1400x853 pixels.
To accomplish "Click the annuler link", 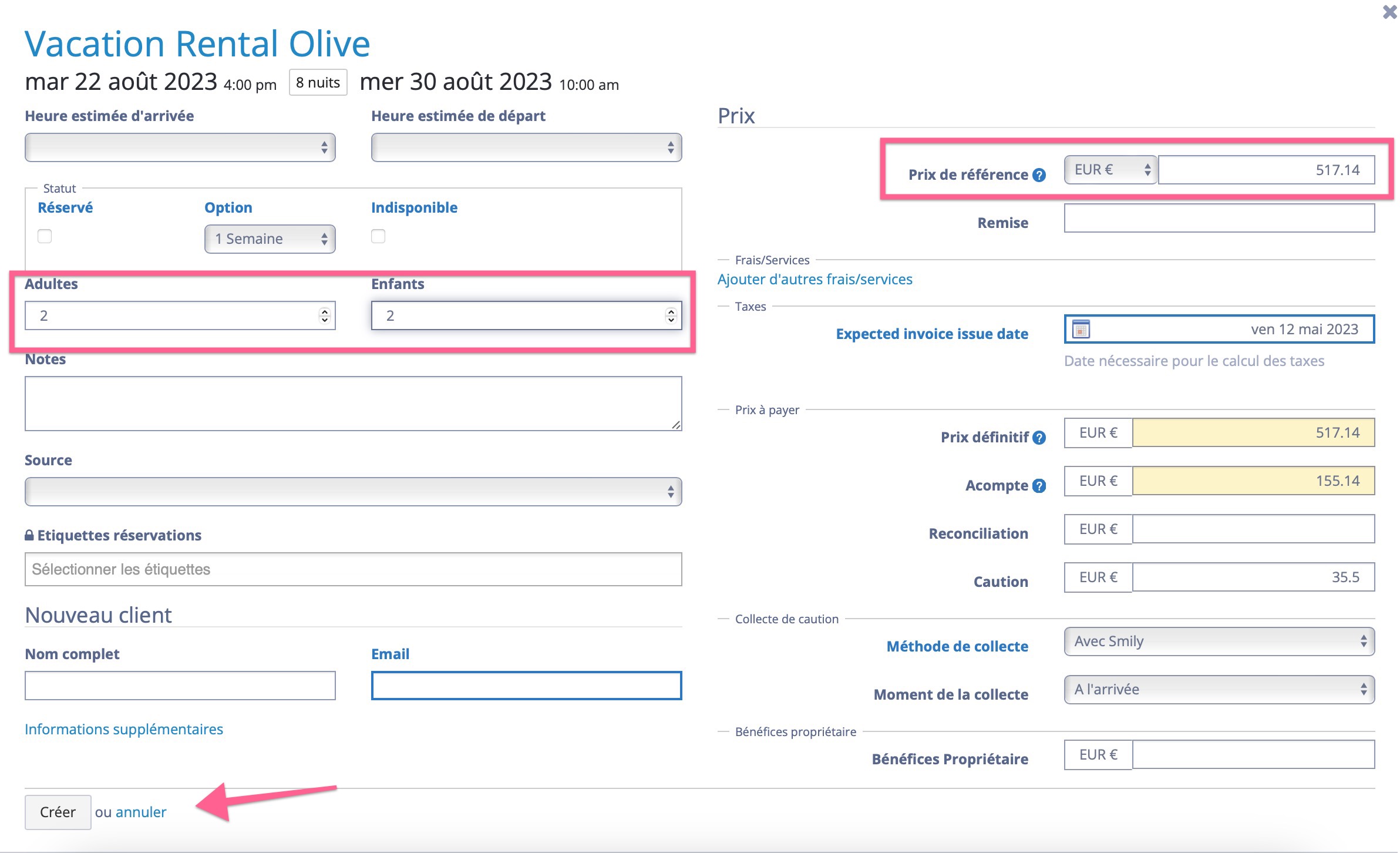I will tap(141, 812).
